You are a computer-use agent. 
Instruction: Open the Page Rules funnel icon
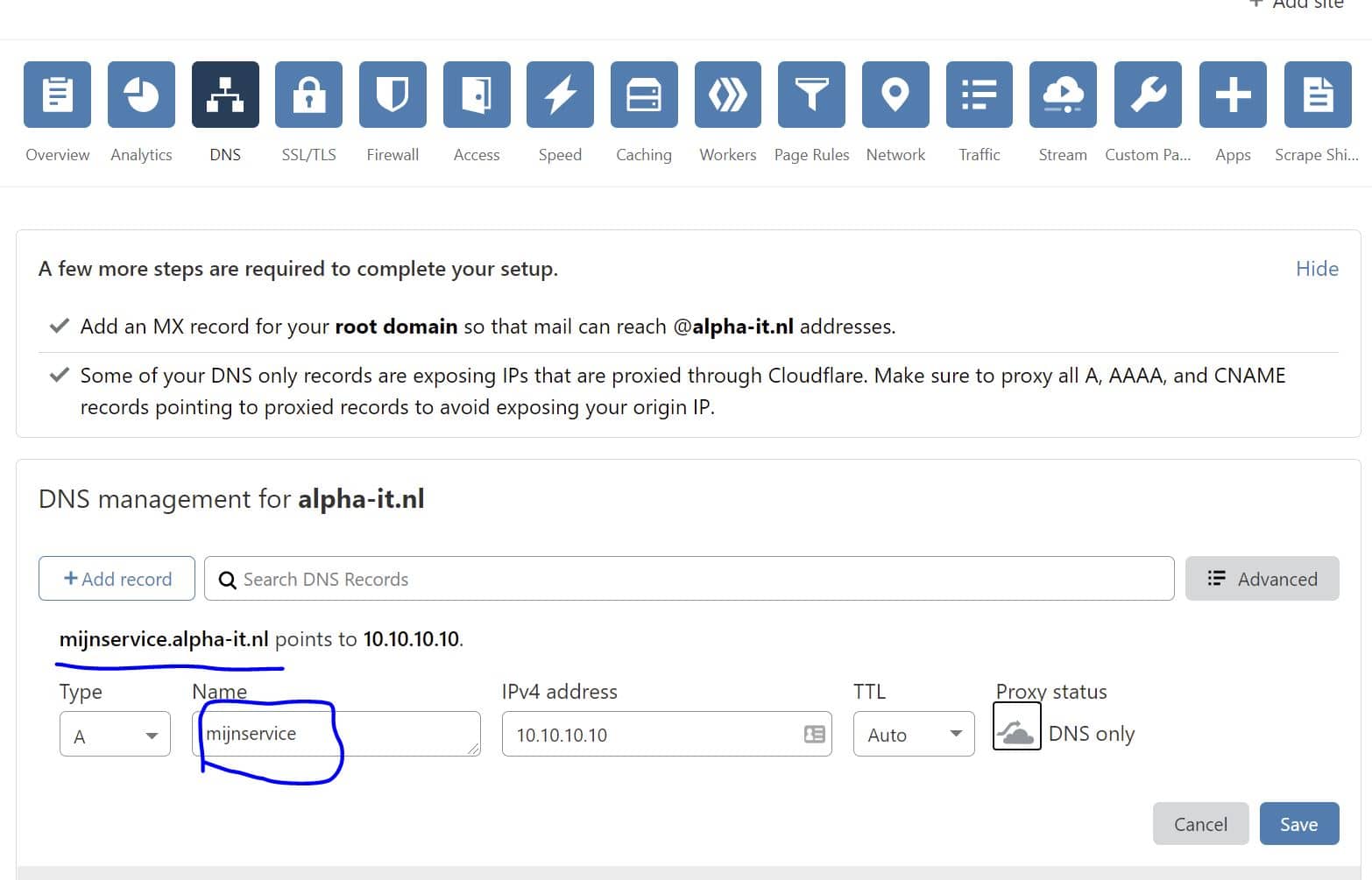coord(811,95)
